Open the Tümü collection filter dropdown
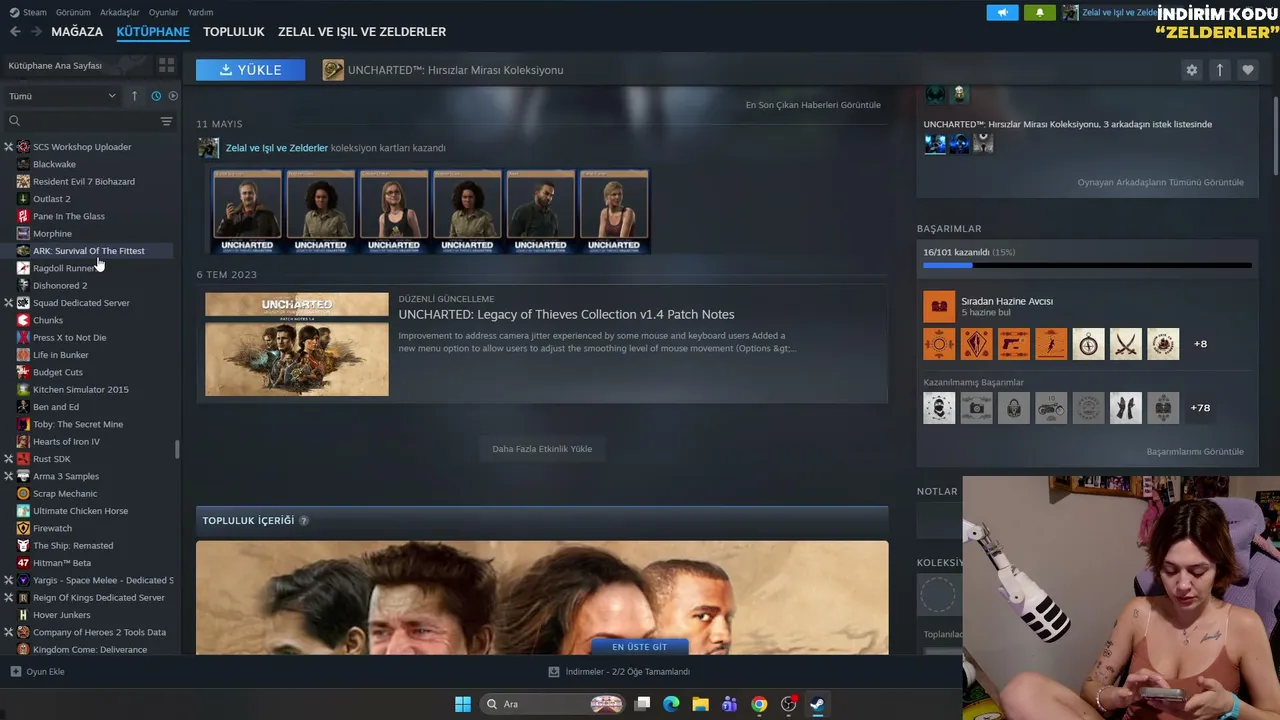The height and width of the screenshot is (720, 1280). pos(62,96)
